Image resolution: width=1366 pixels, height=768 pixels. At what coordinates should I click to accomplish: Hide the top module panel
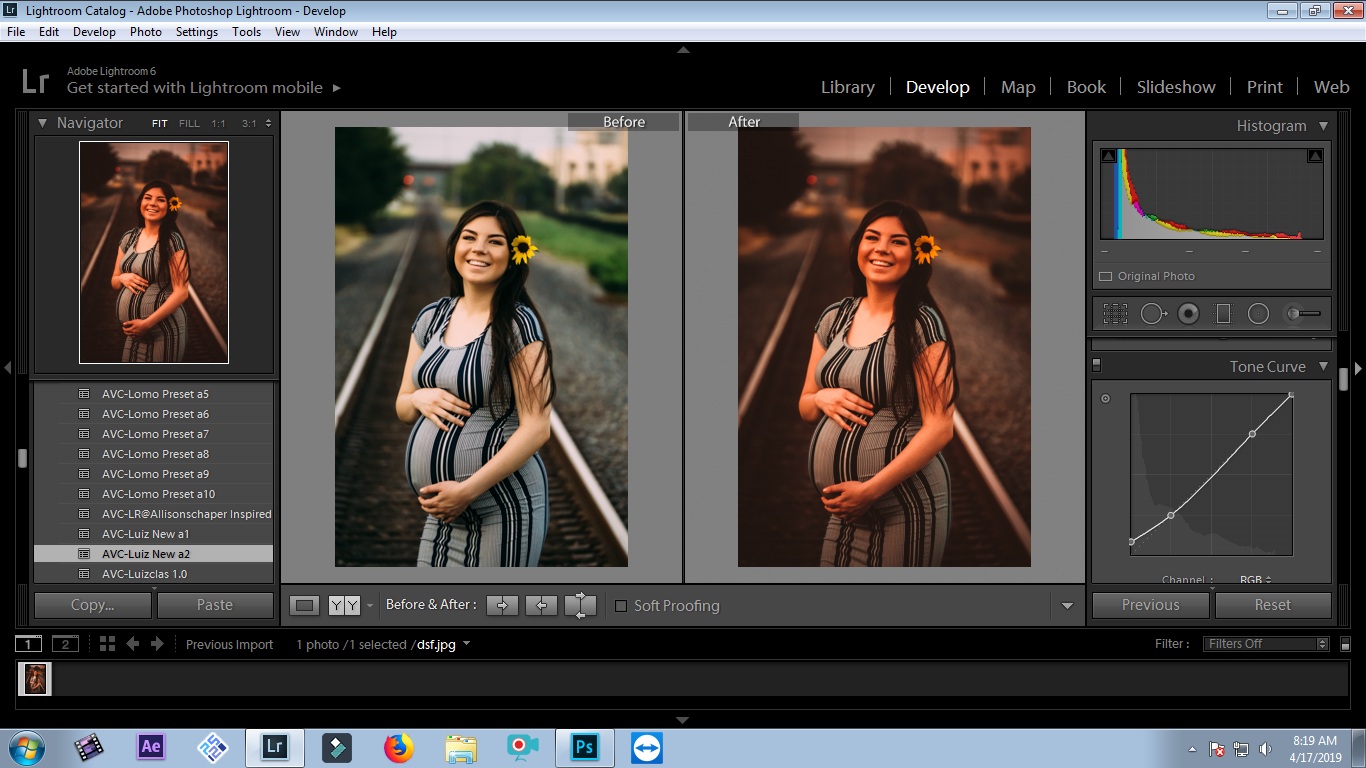[x=683, y=49]
